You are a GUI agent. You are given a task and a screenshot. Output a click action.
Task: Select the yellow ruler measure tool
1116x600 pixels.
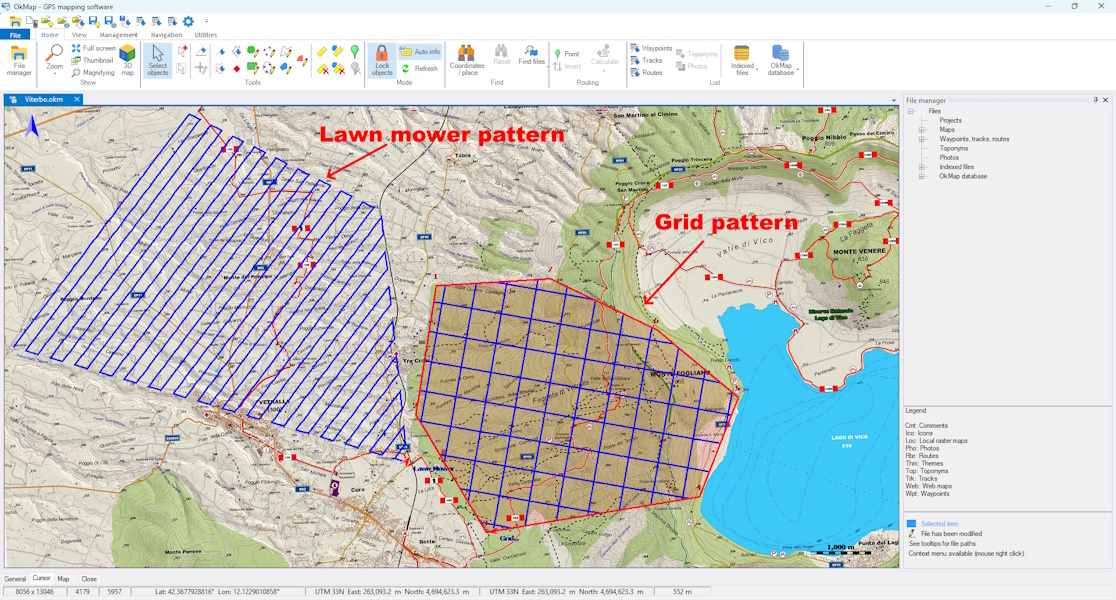tap(322, 51)
